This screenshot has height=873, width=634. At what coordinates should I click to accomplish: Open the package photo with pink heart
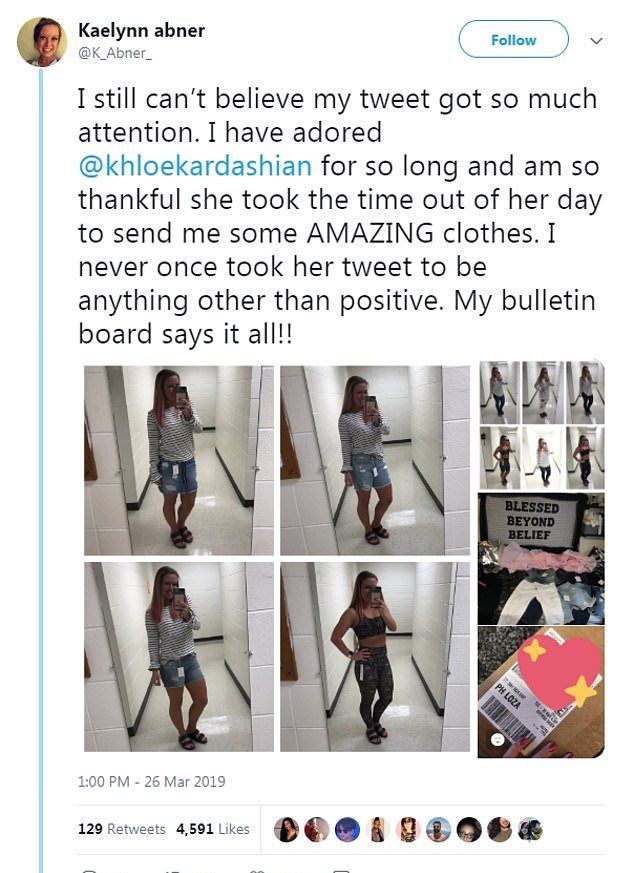coord(541,692)
